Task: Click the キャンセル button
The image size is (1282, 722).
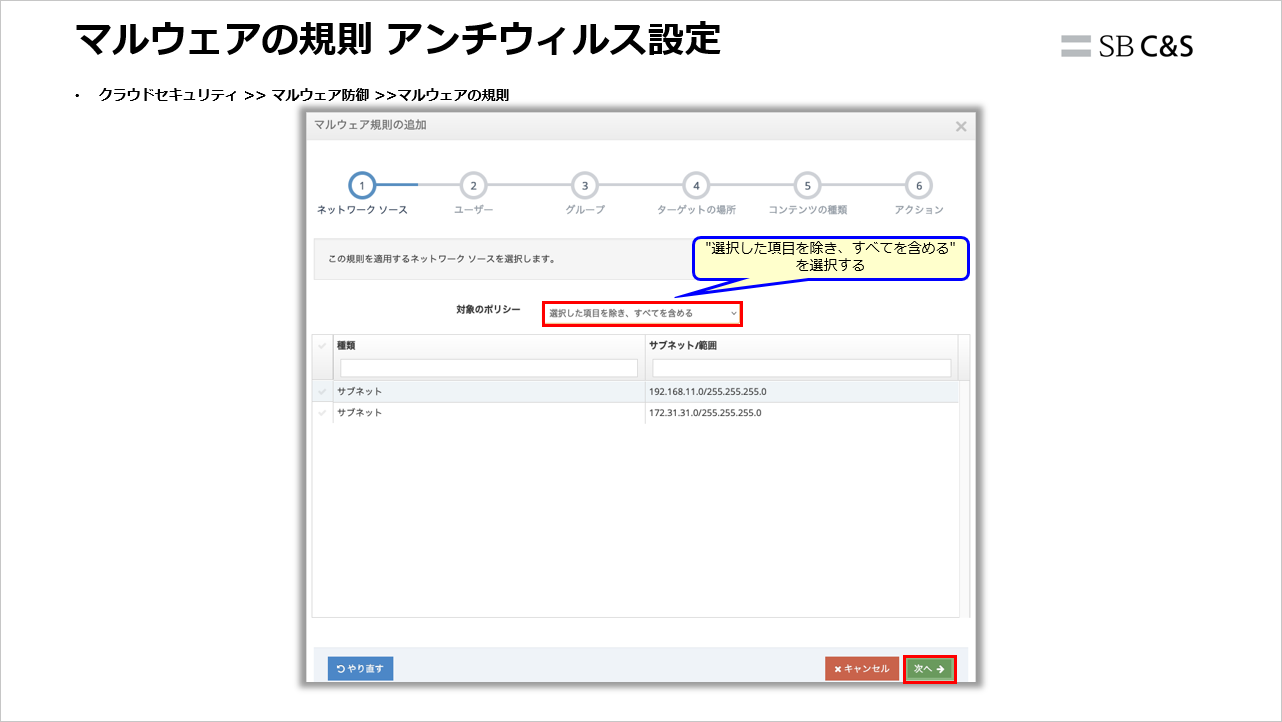Action: pos(862,669)
